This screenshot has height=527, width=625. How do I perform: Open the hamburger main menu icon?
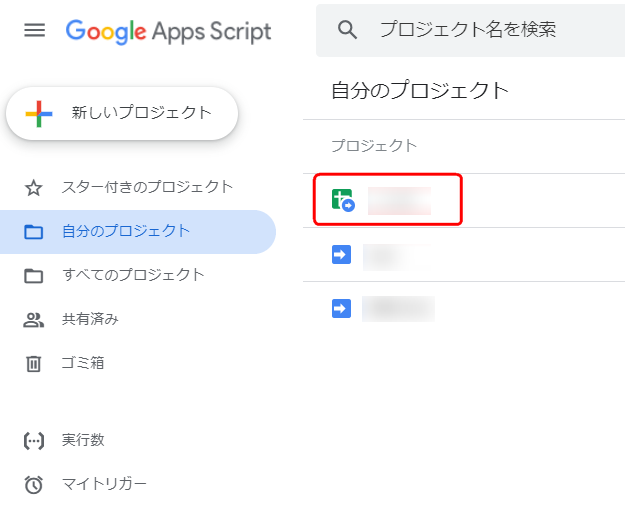click(34, 30)
